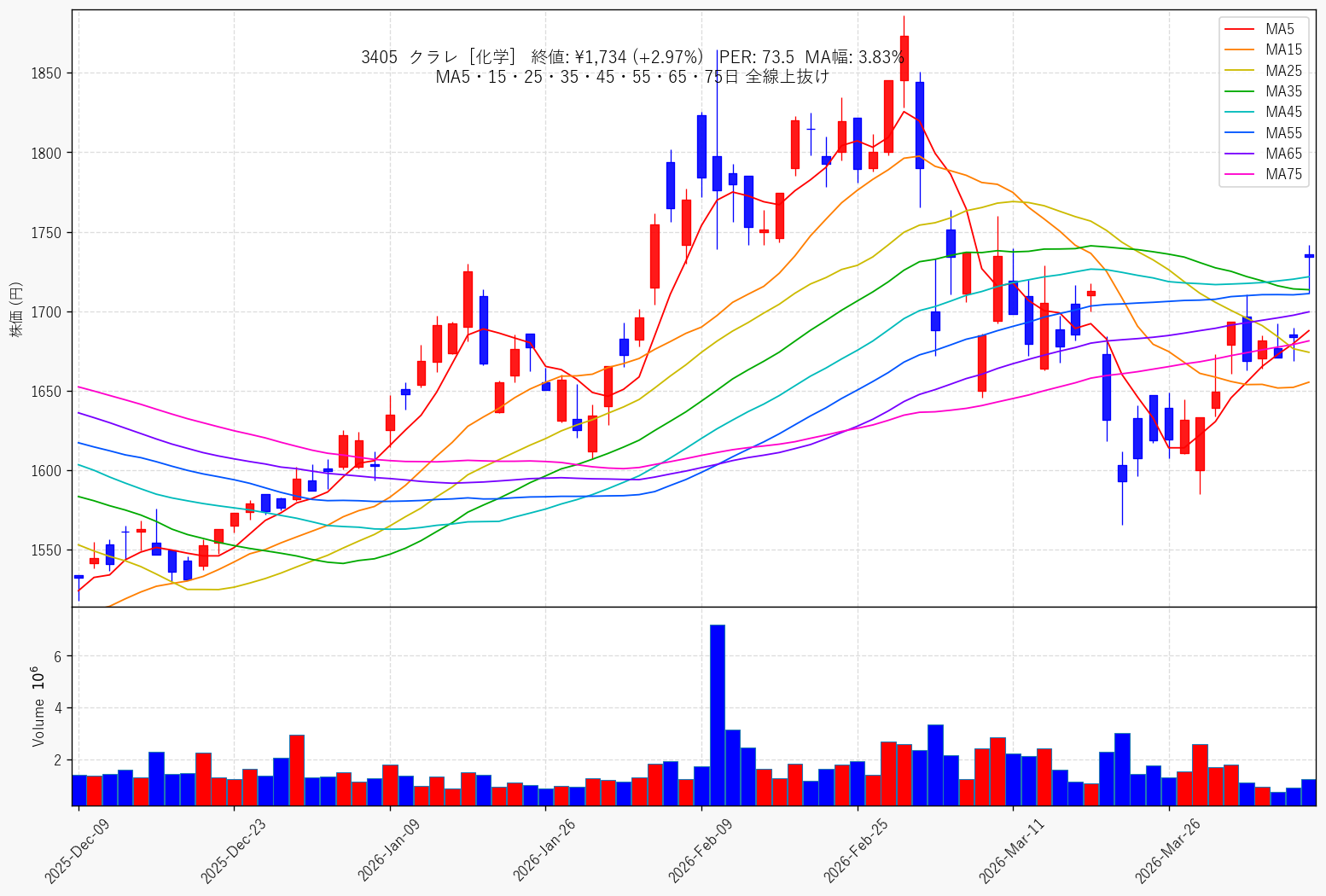Click the Volume axis label
This screenshot has height=896, width=1326.
coord(38,722)
